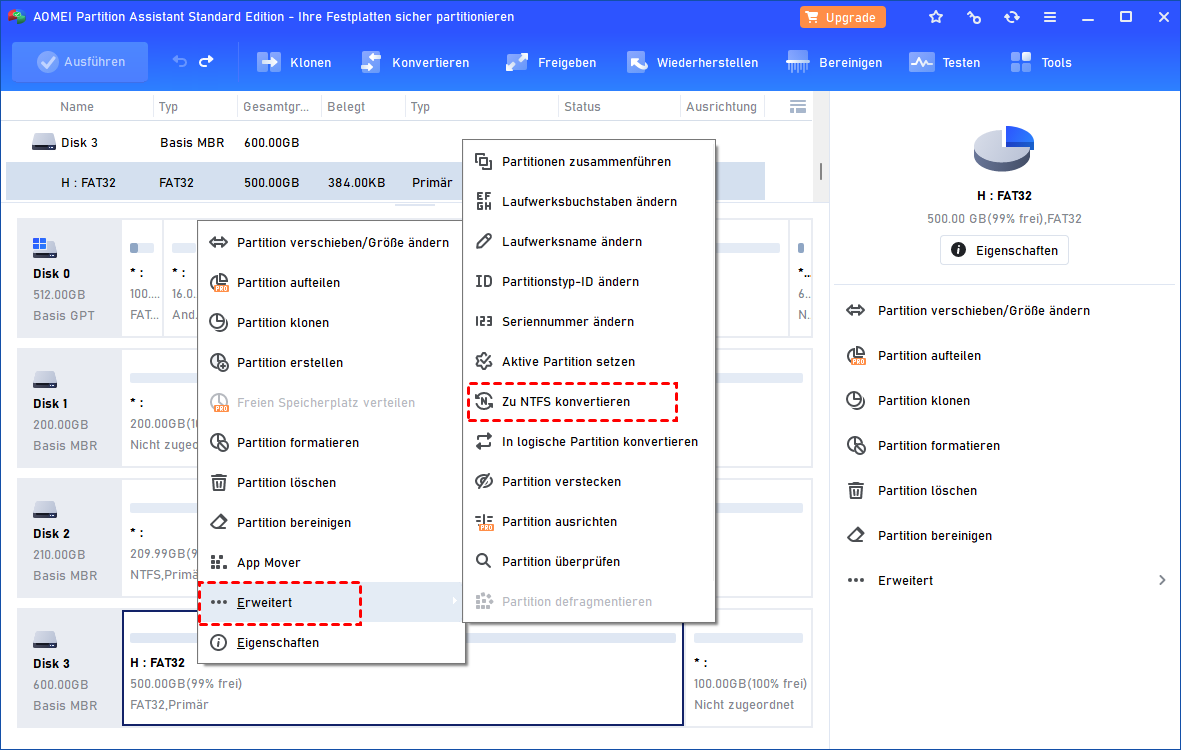Click the orange Upgrade button
This screenshot has height=750, width=1181.
(842, 17)
